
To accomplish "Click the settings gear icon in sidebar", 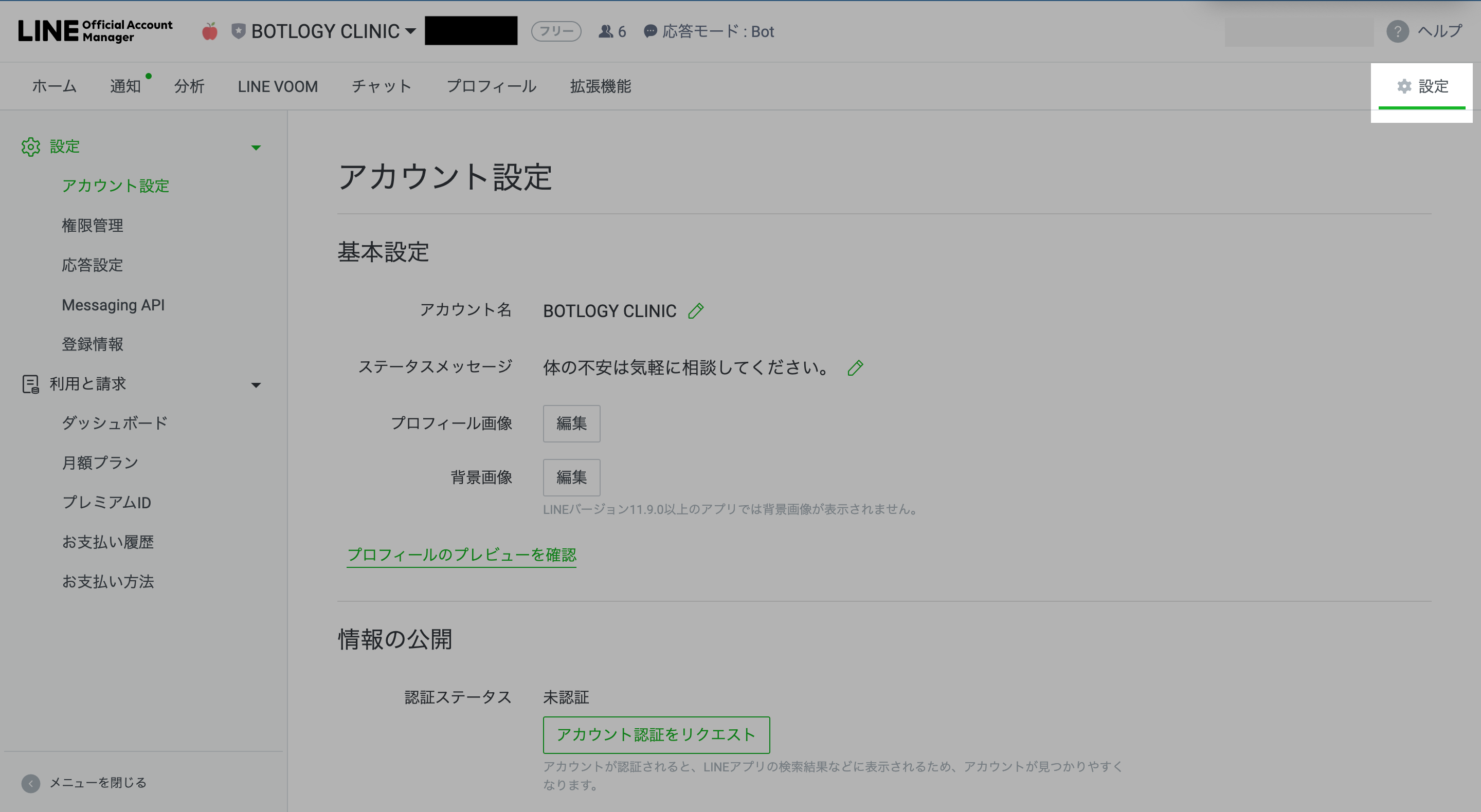I will (30, 147).
